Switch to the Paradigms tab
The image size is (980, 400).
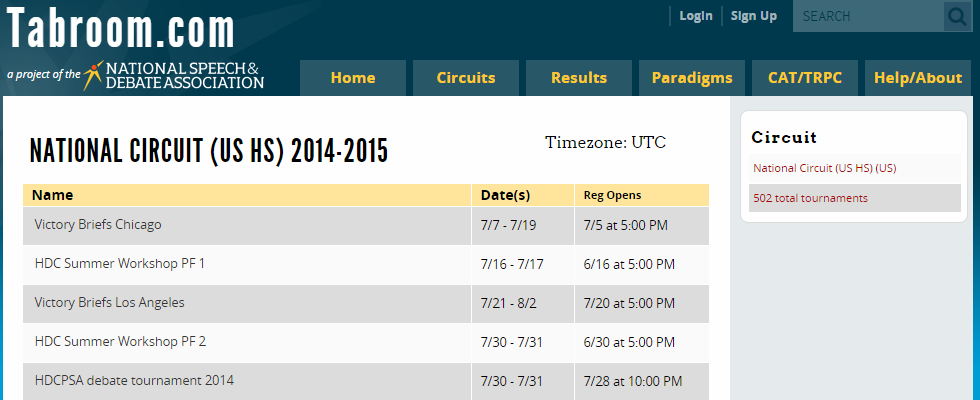692,78
